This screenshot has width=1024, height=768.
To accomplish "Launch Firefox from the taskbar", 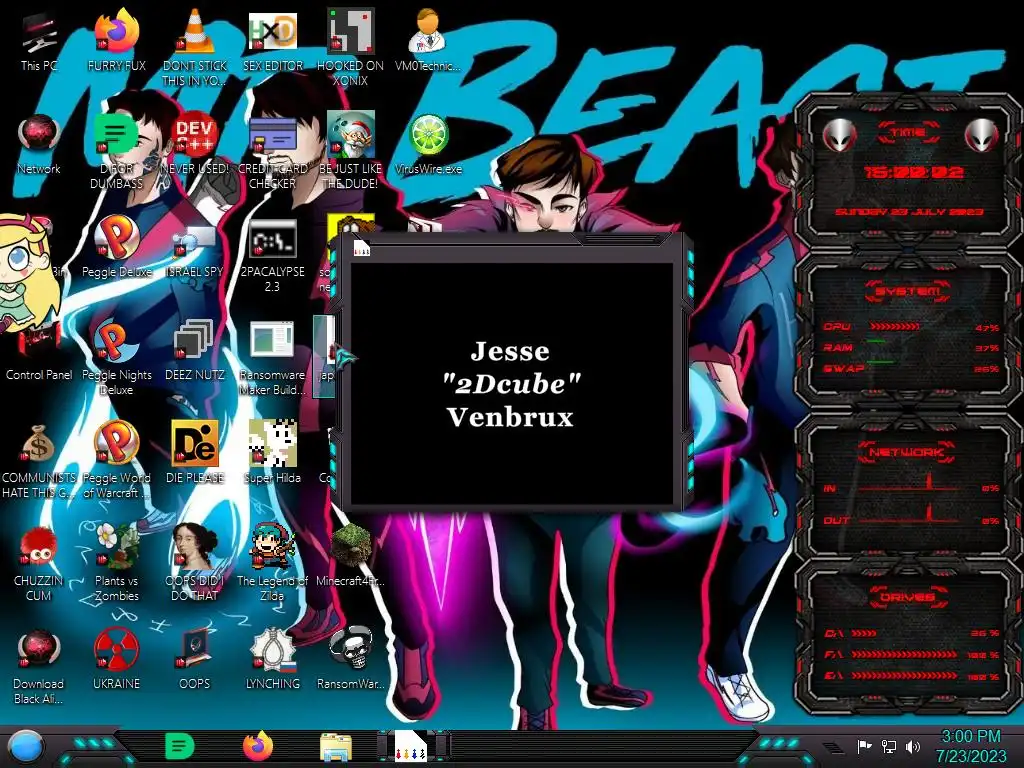I will 258,746.
